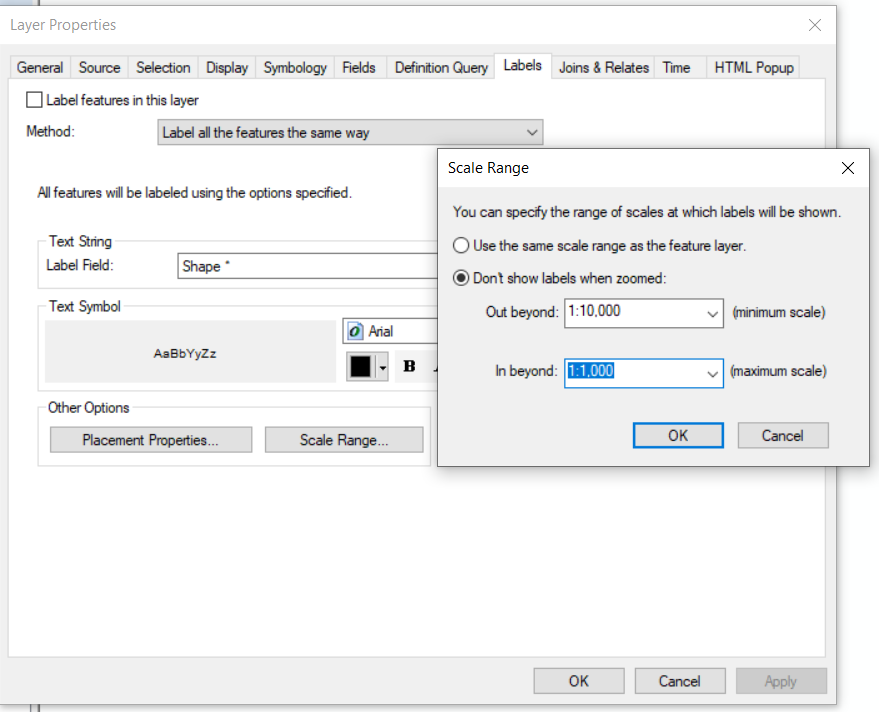Open the black text color swatch
The width and height of the screenshot is (879, 712).
(x=360, y=366)
